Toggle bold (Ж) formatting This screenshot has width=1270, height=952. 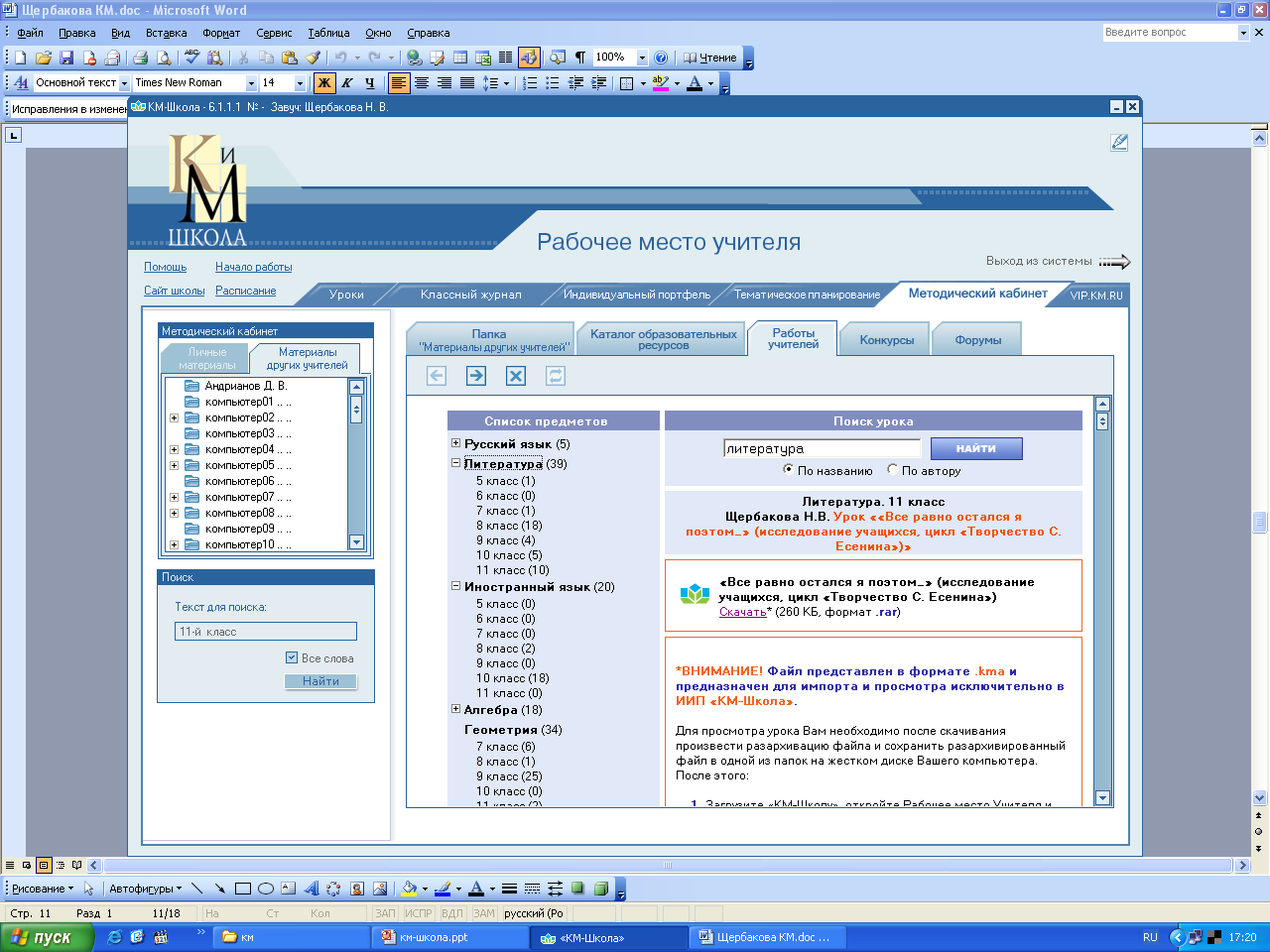[324, 83]
